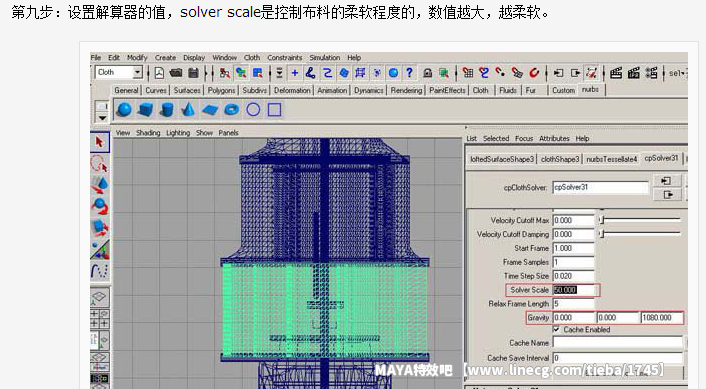
Task: Click the output operations arrow icon
Action: click(x=575, y=72)
